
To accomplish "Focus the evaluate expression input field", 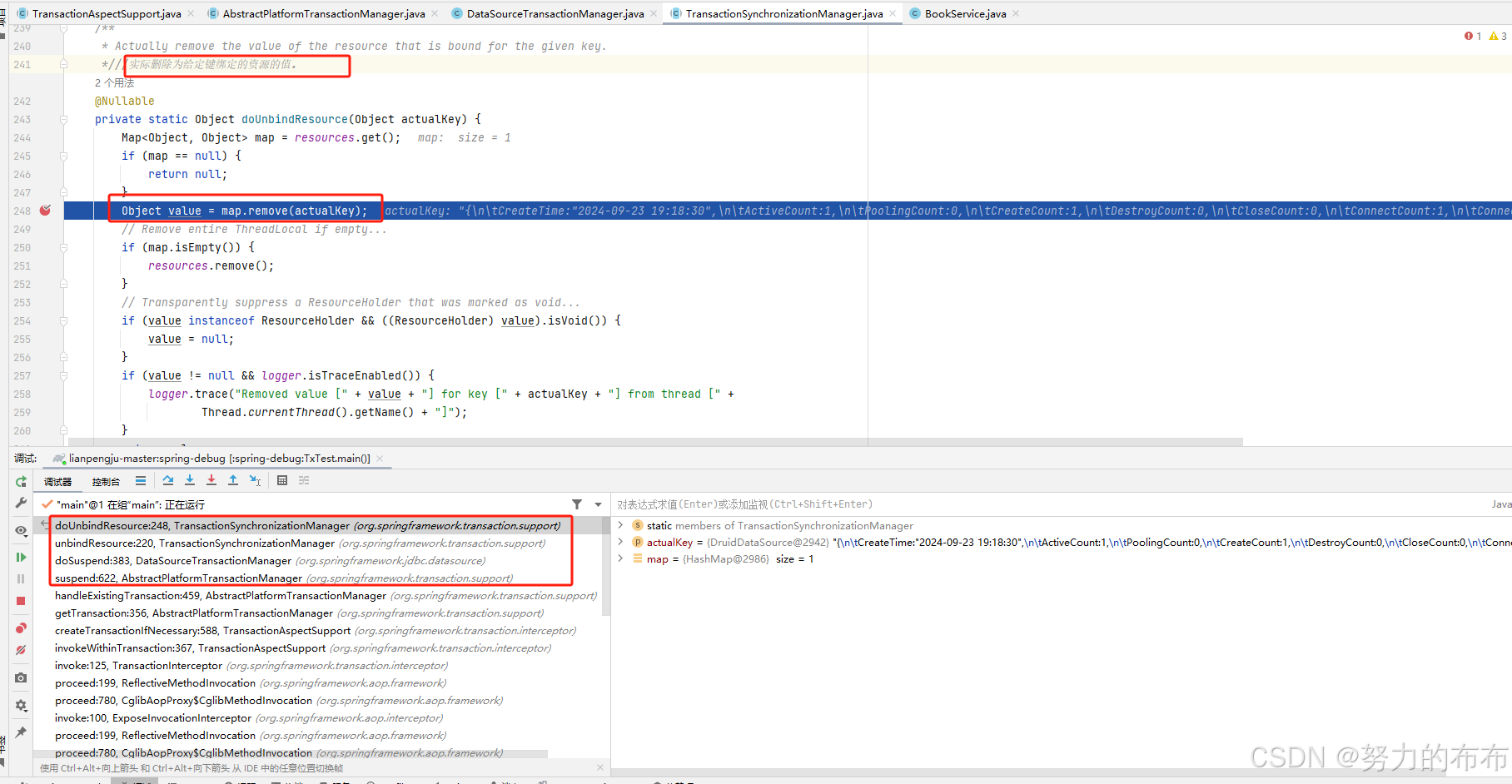I will point(1049,504).
